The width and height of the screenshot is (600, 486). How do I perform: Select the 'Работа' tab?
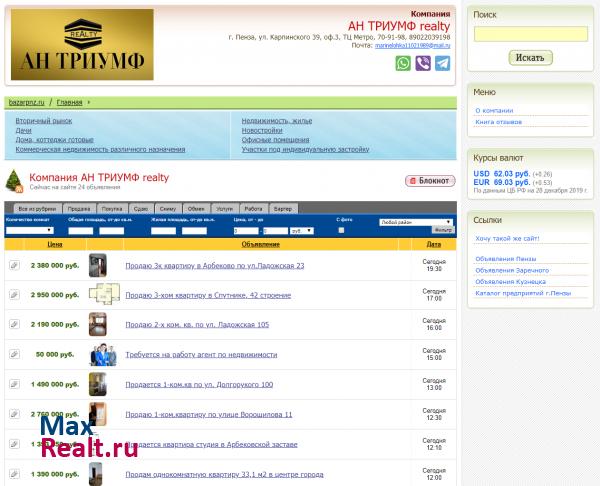[253, 208]
